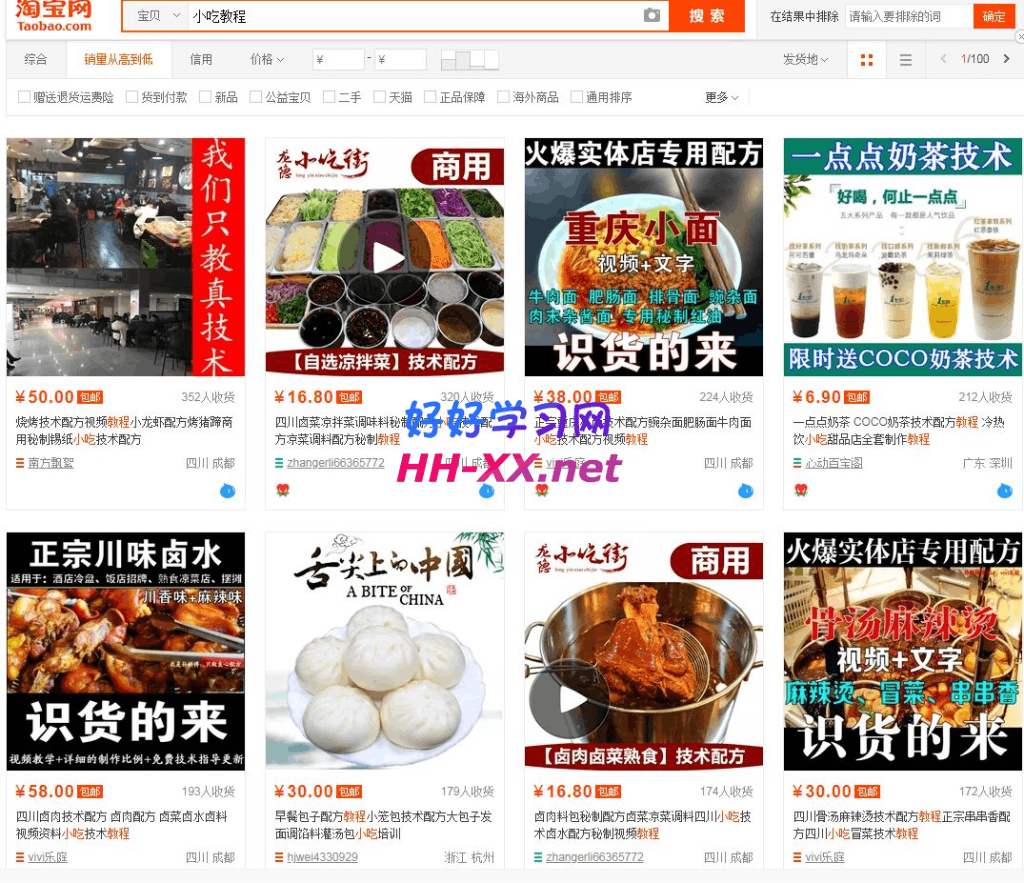The width and height of the screenshot is (1024, 883).
Task: Switch to list view layout icon
Action: (x=905, y=60)
